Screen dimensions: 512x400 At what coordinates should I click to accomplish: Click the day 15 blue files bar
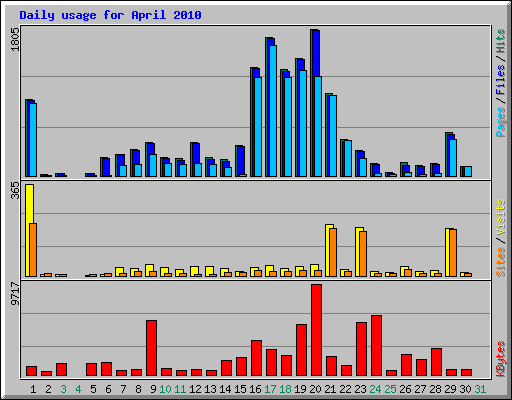[x=241, y=160]
